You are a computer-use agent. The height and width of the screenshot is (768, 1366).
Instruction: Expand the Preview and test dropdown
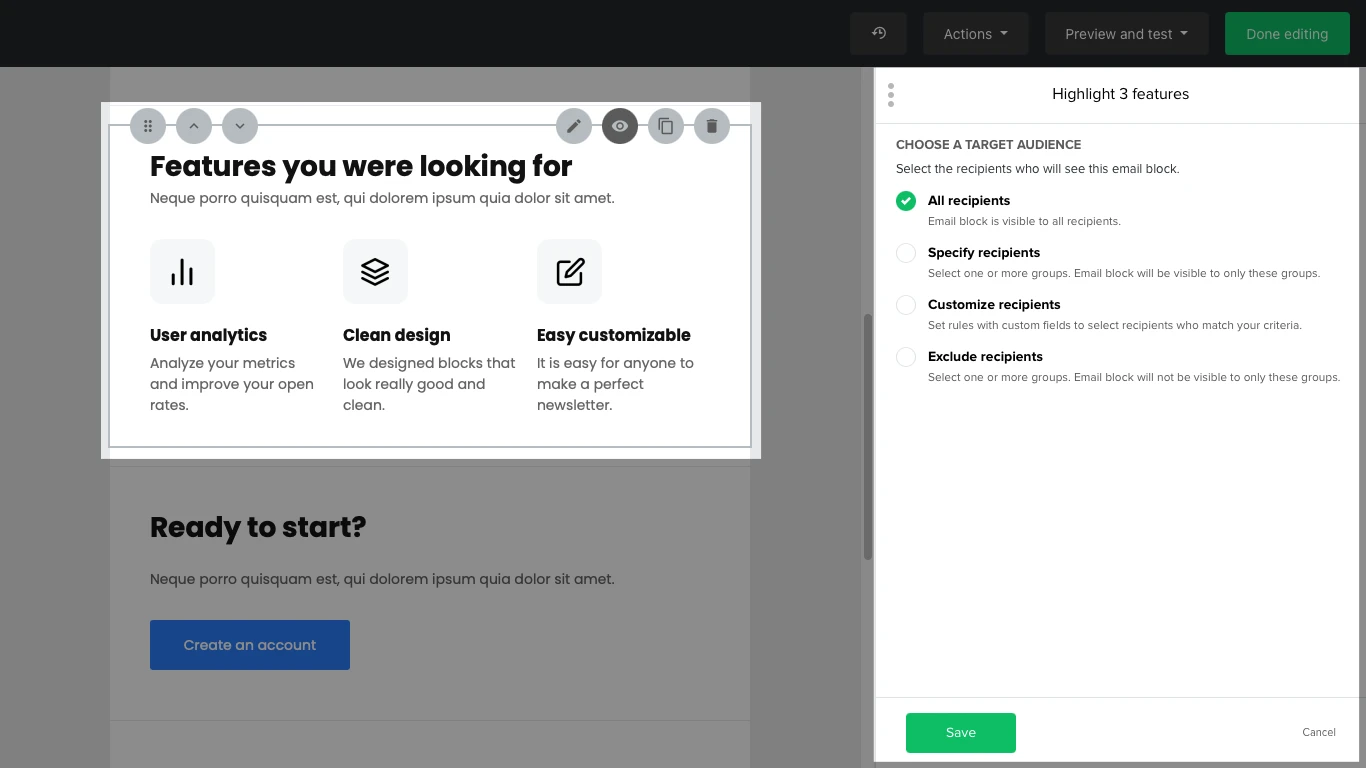click(x=1126, y=34)
